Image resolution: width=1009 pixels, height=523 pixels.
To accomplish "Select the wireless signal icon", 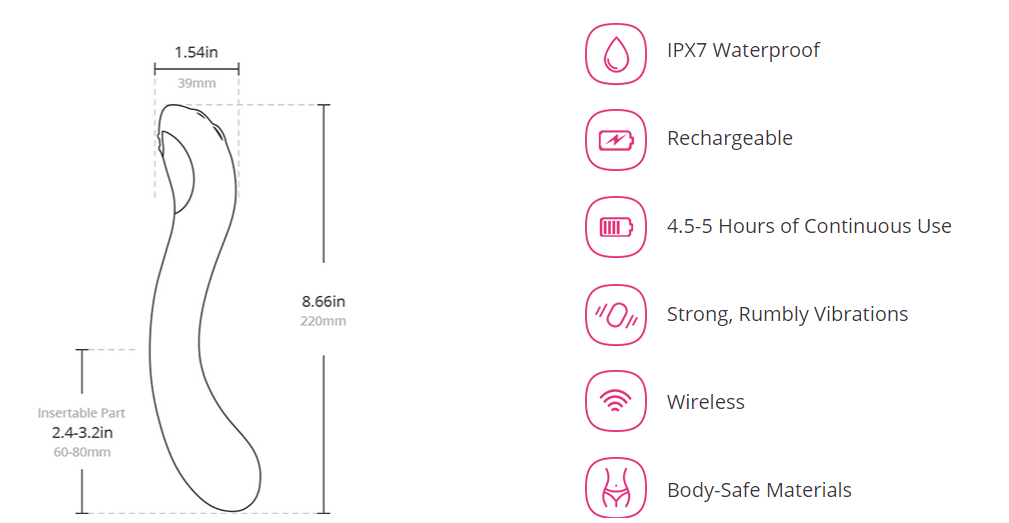I will 615,402.
